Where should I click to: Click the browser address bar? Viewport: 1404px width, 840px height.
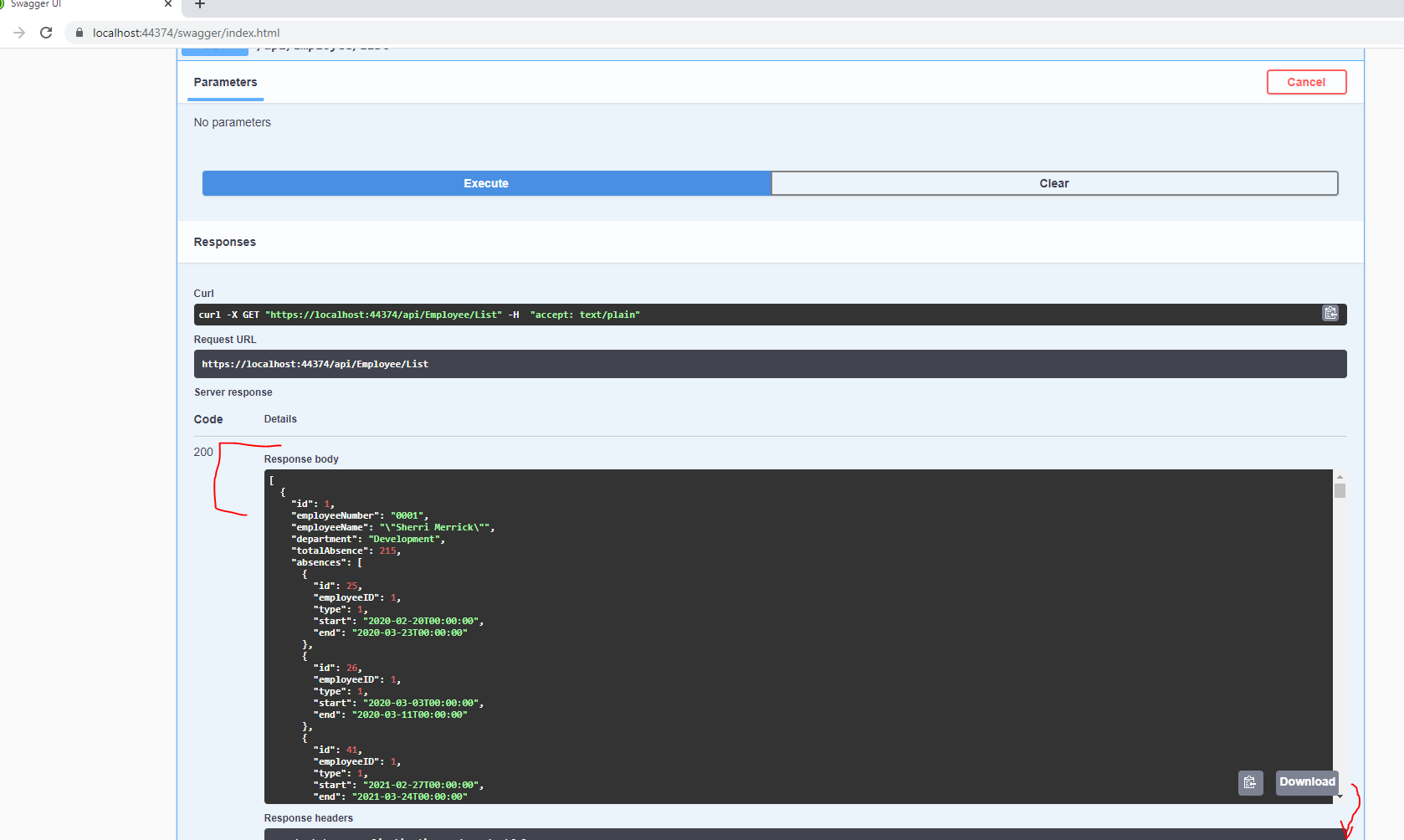tap(335, 33)
